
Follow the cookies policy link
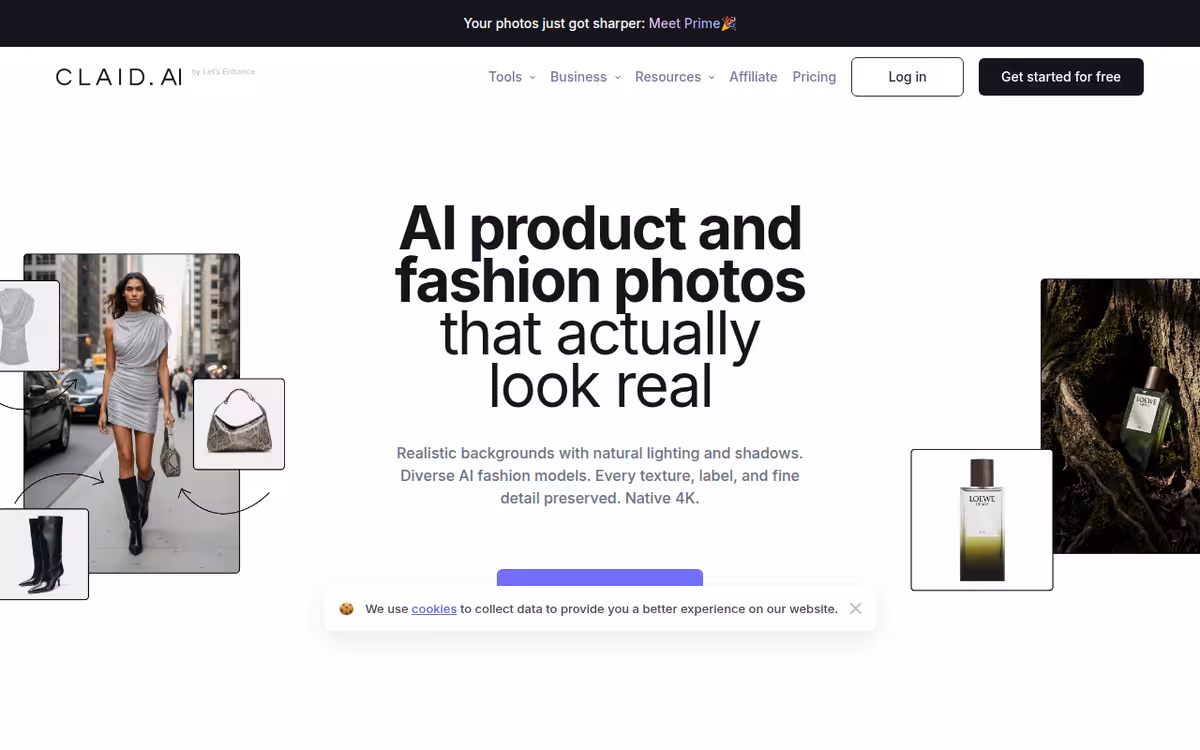point(434,608)
